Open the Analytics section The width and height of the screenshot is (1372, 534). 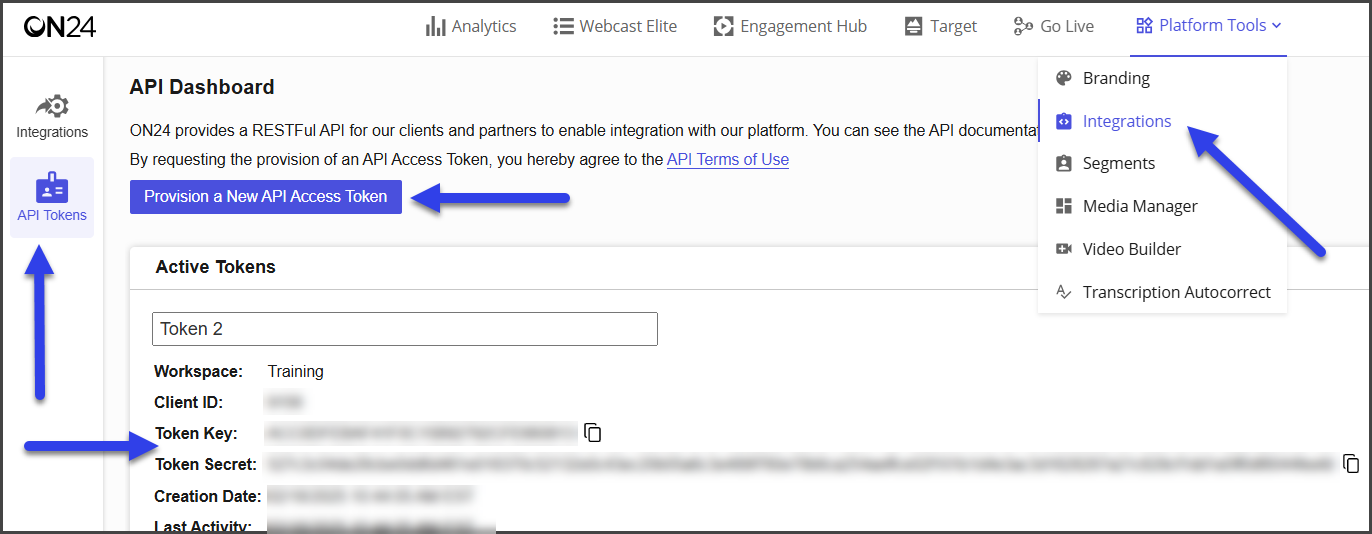point(471,26)
